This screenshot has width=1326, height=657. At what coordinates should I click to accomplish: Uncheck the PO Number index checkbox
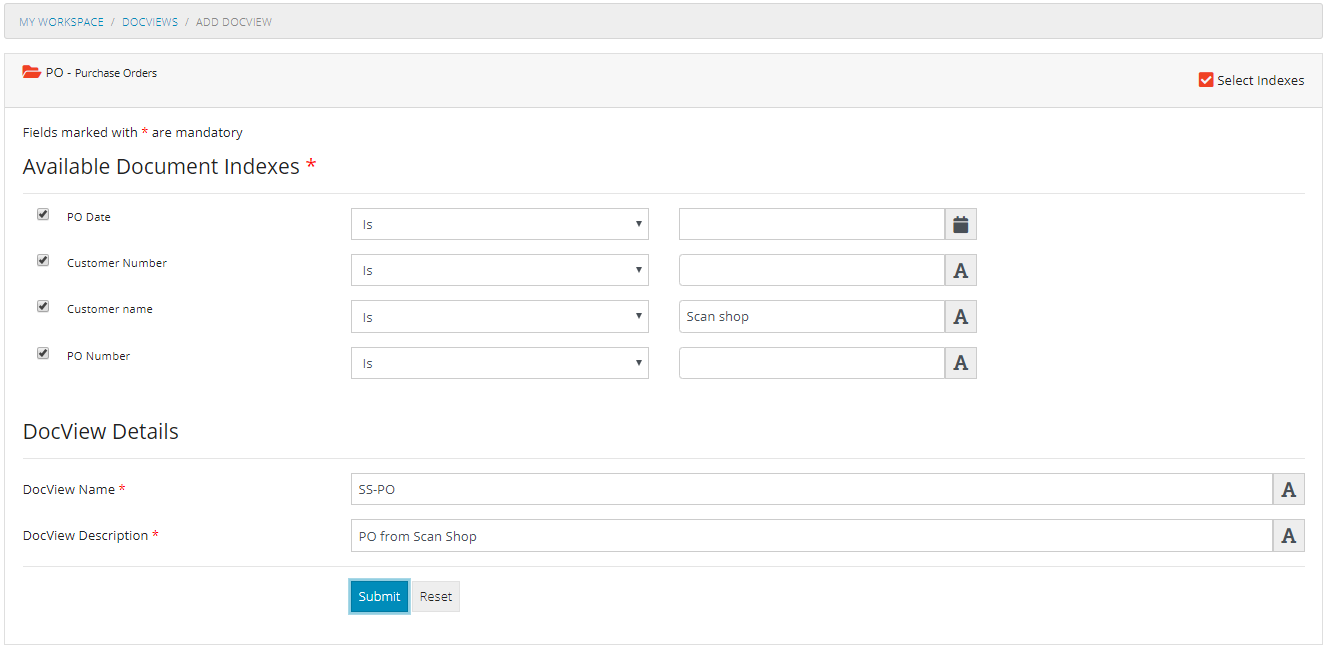pos(43,353)
